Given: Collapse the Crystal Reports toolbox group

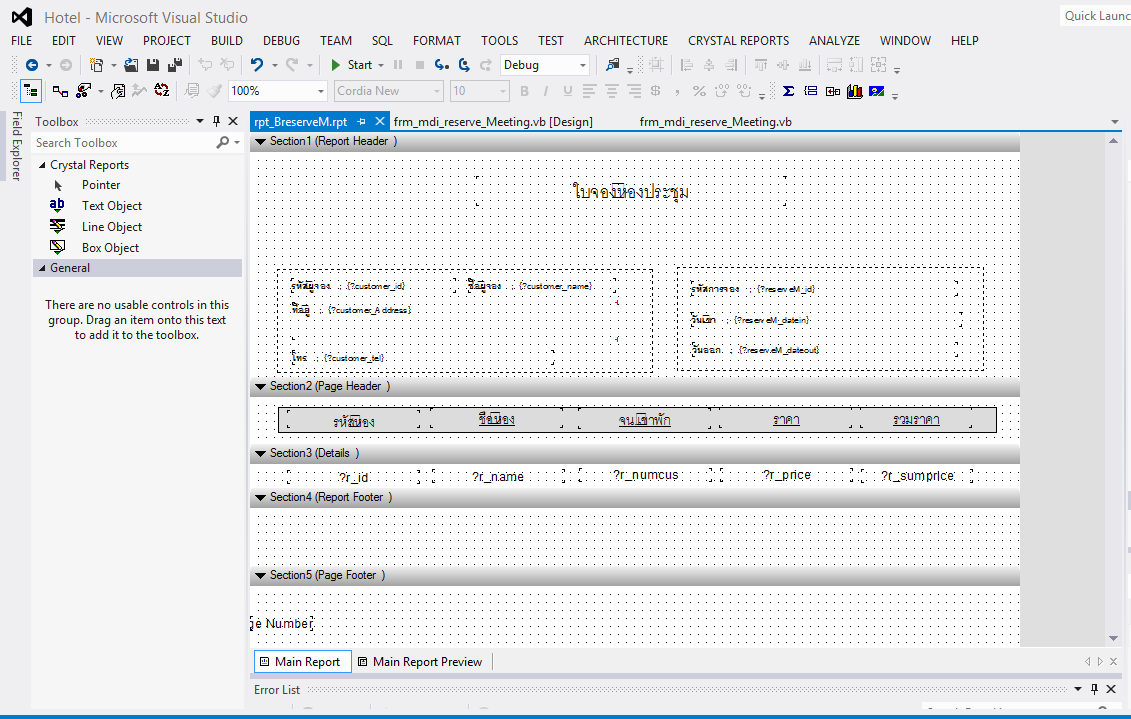Looking at the screenshot, I should (42, 165).
